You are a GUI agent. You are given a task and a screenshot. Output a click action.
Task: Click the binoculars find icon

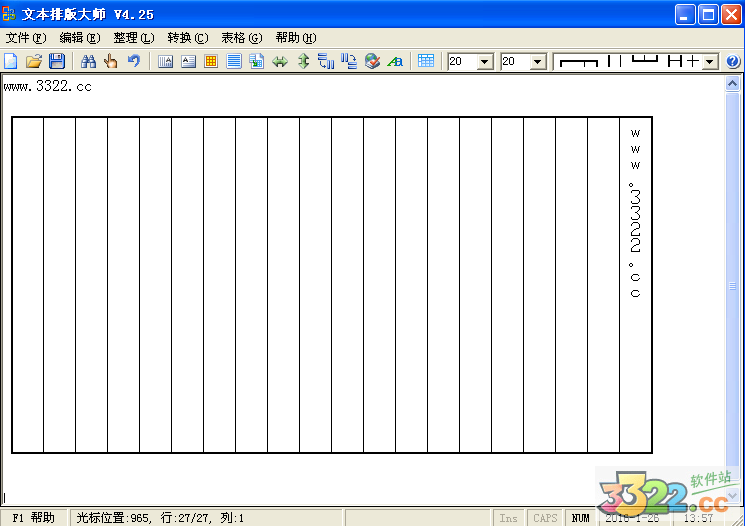click(x=88, y=62)
